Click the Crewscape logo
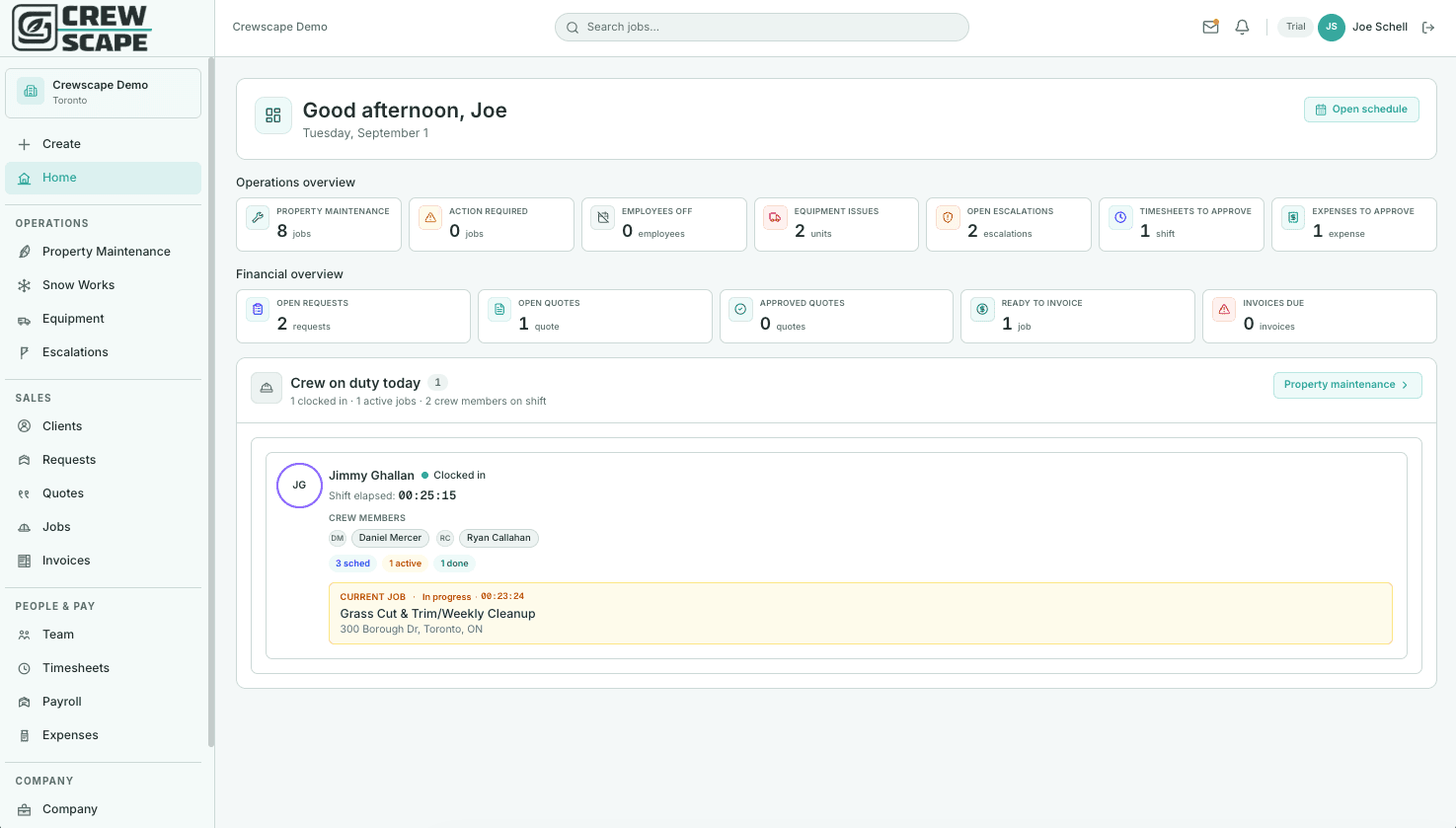 tap(81, 28)
